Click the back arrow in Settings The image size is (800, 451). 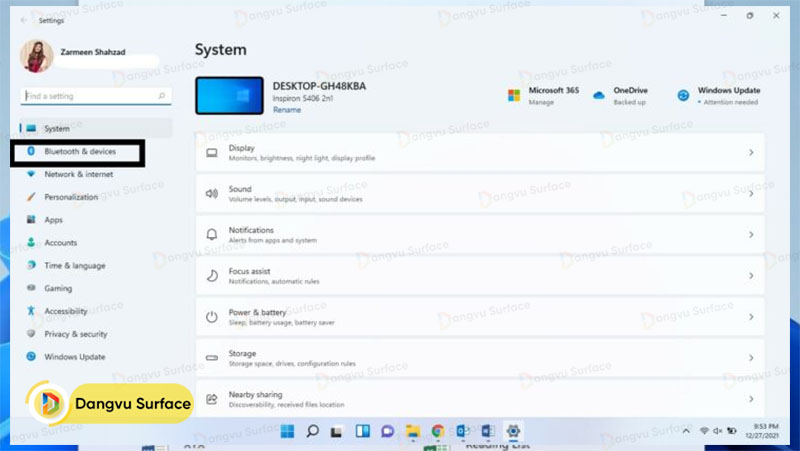23,20
